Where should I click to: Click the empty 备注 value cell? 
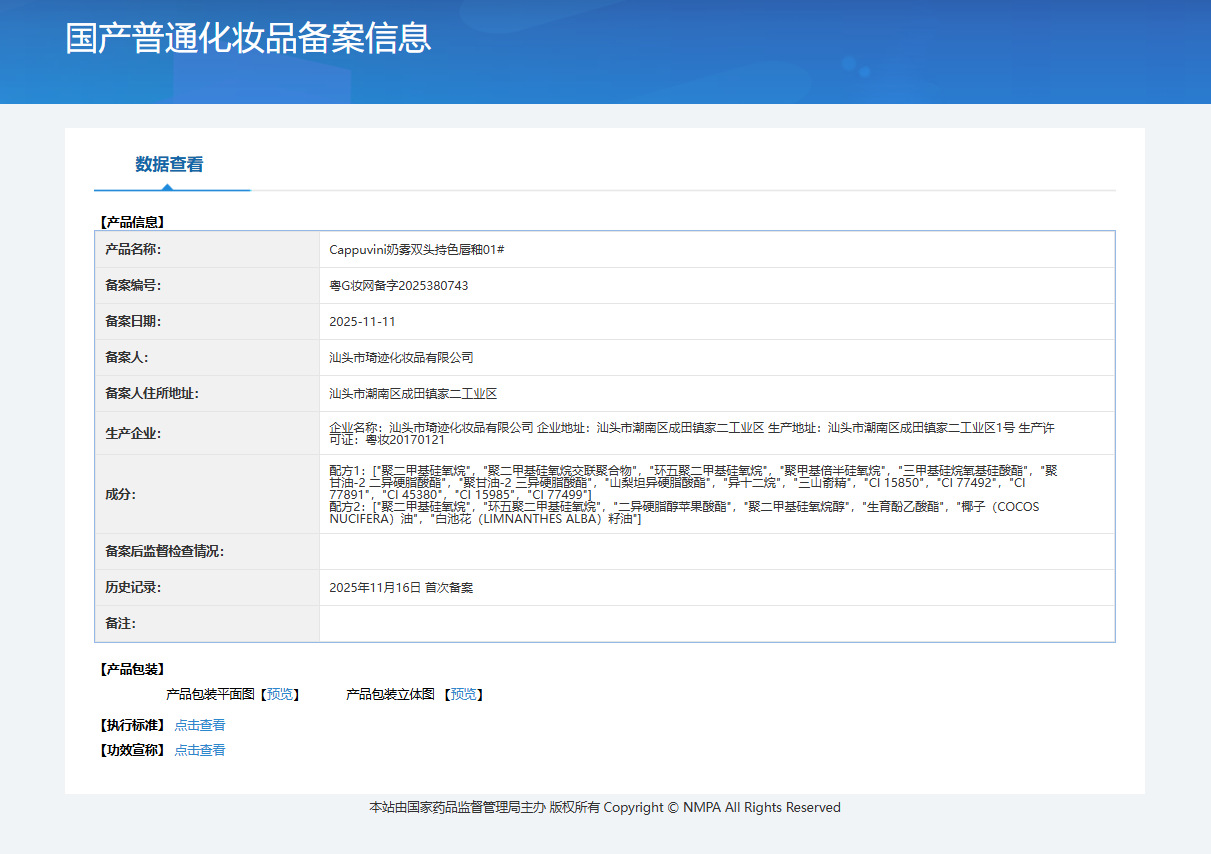tap(716, 624)
